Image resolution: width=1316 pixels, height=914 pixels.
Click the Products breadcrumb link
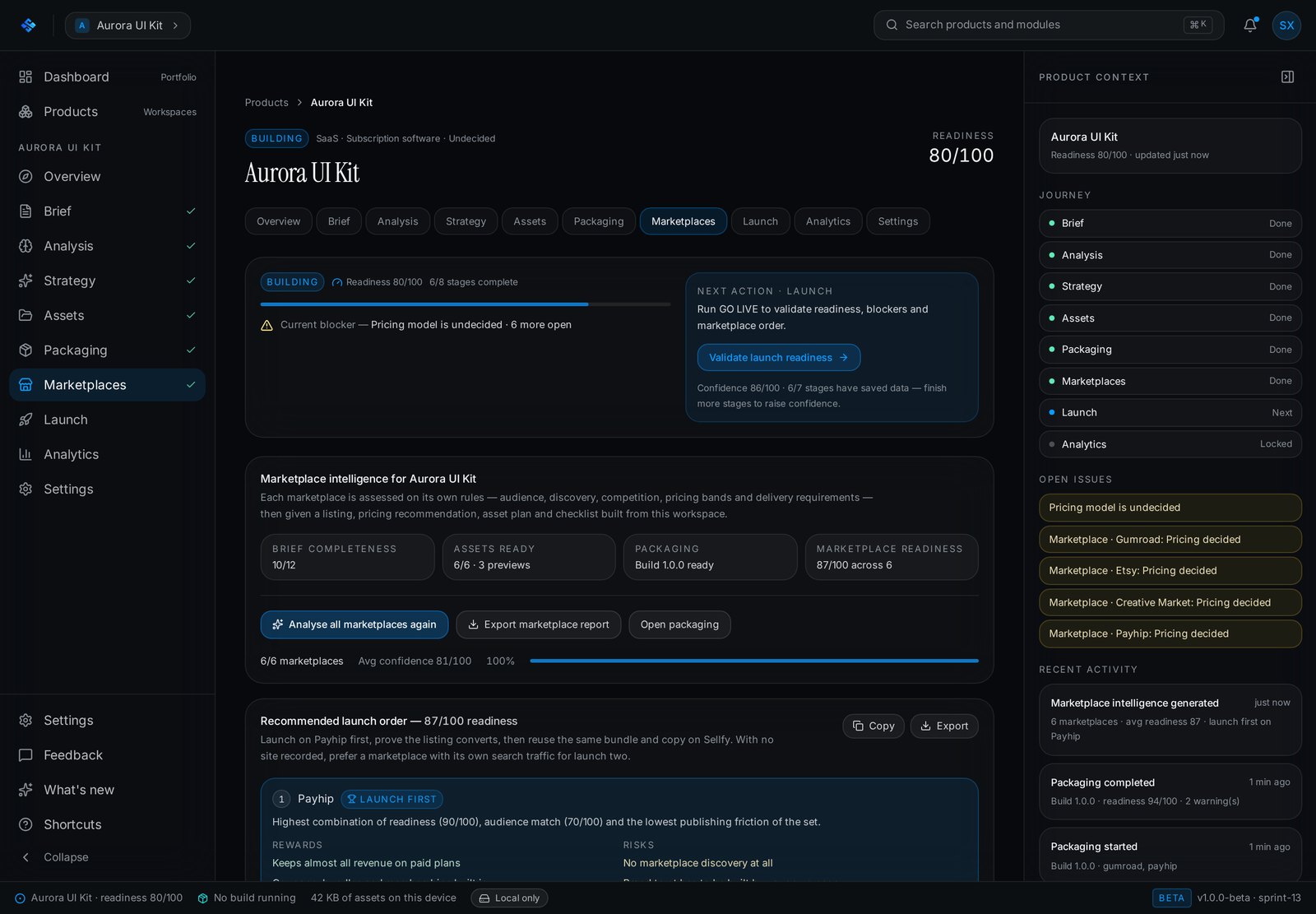[266, 103]
